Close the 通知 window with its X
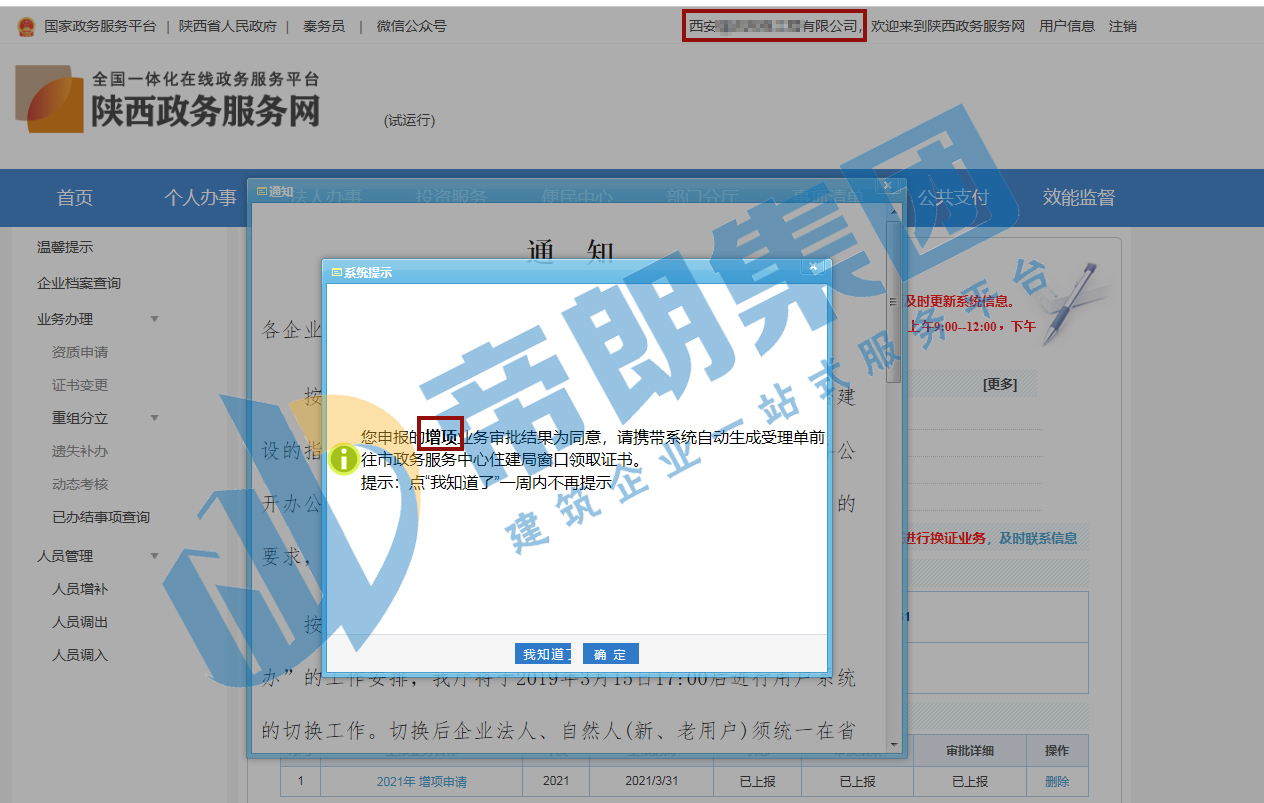Viewport: 1264px width, 803px height. click(x=886, y=186)
